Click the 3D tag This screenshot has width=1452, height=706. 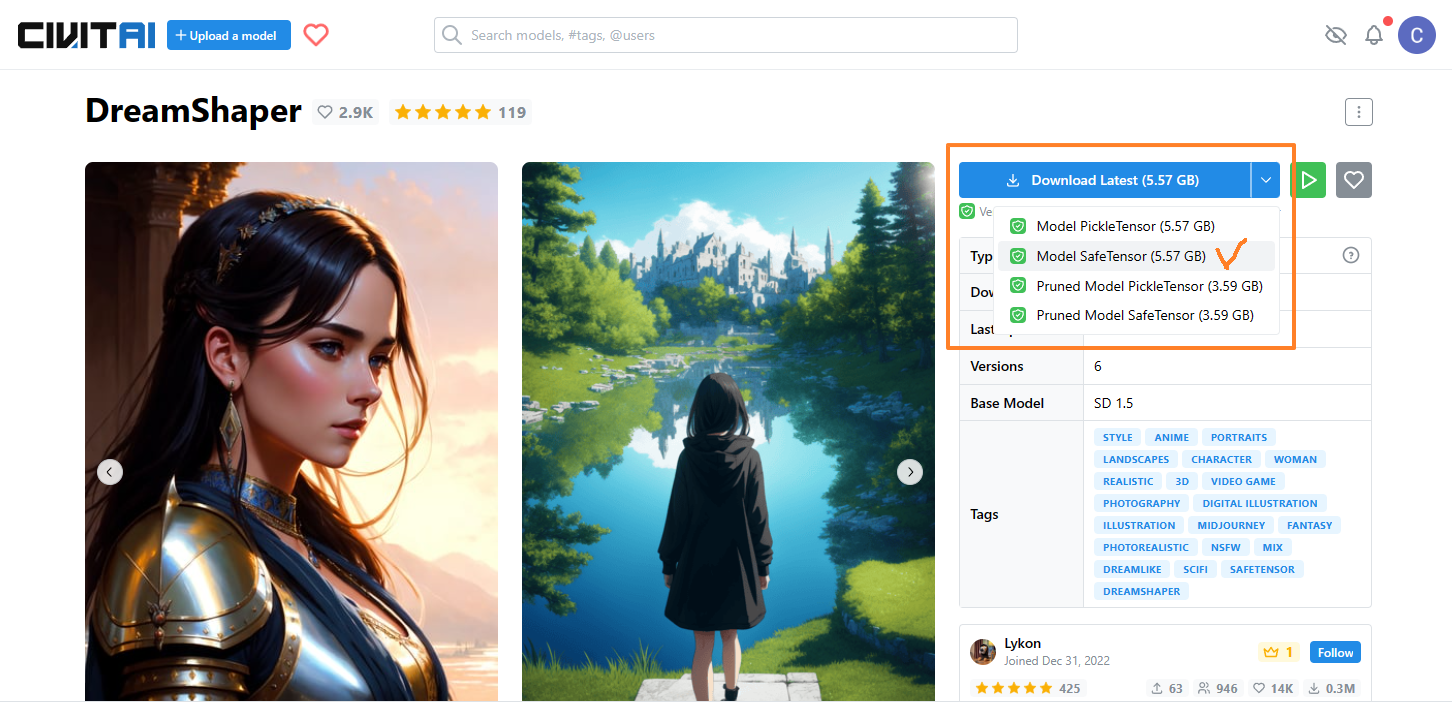click(1181, 481)
